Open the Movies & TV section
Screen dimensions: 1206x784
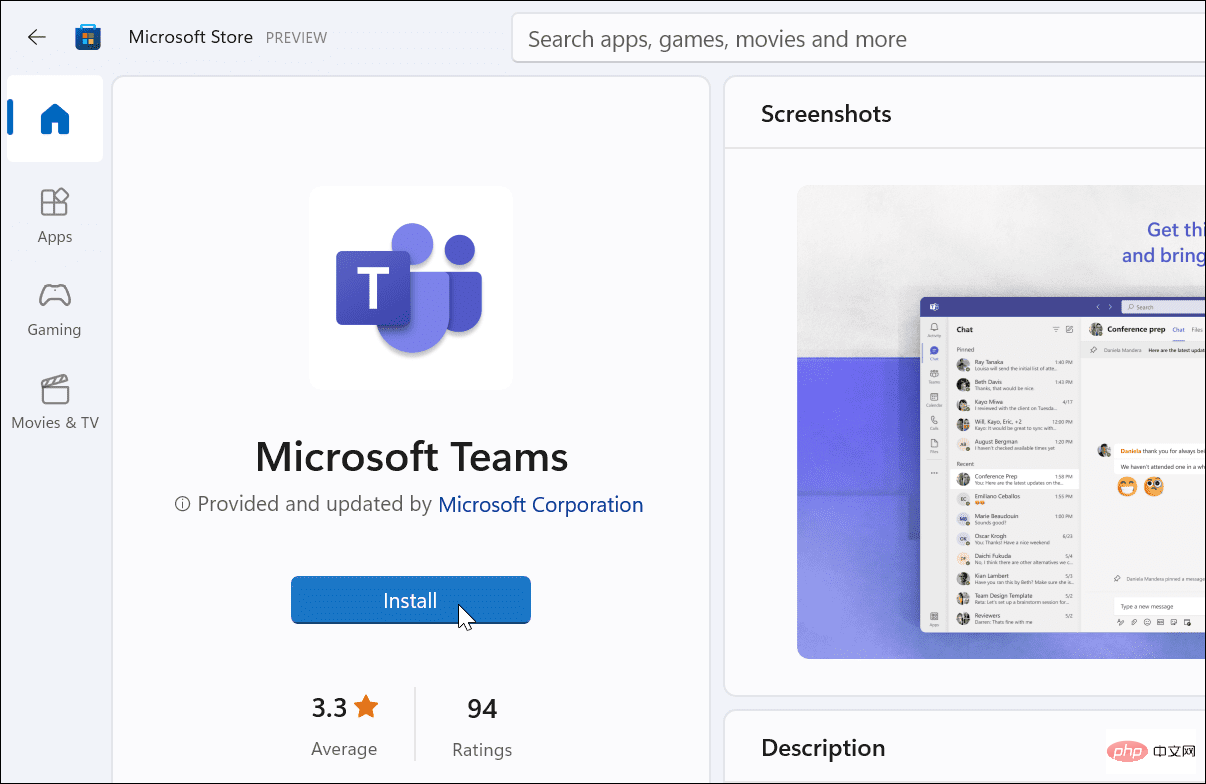point(55,402)
